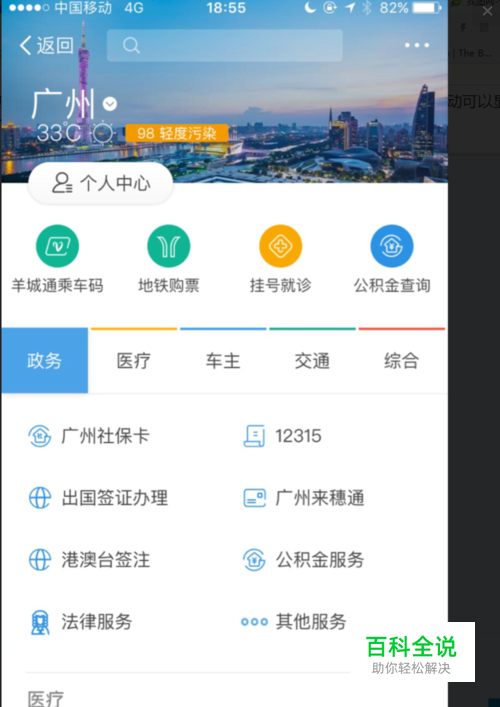Image resolution: width=500 pixels, height=707 pixels.
Task: Expand the 广州 city dropdown arrow
Action: [x=110, y=104]
